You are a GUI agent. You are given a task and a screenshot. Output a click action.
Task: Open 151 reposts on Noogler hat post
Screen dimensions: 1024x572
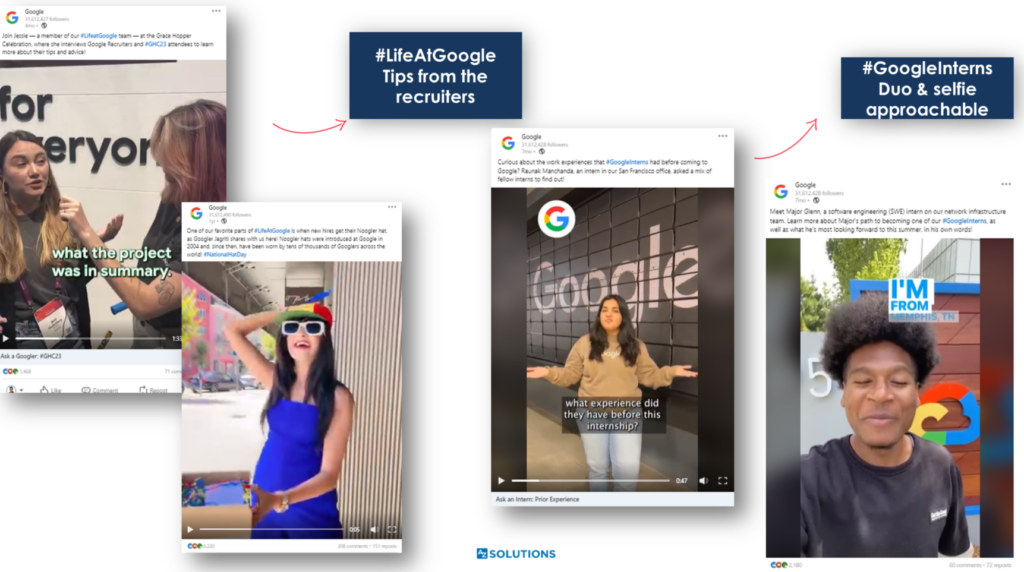(385, 546)
